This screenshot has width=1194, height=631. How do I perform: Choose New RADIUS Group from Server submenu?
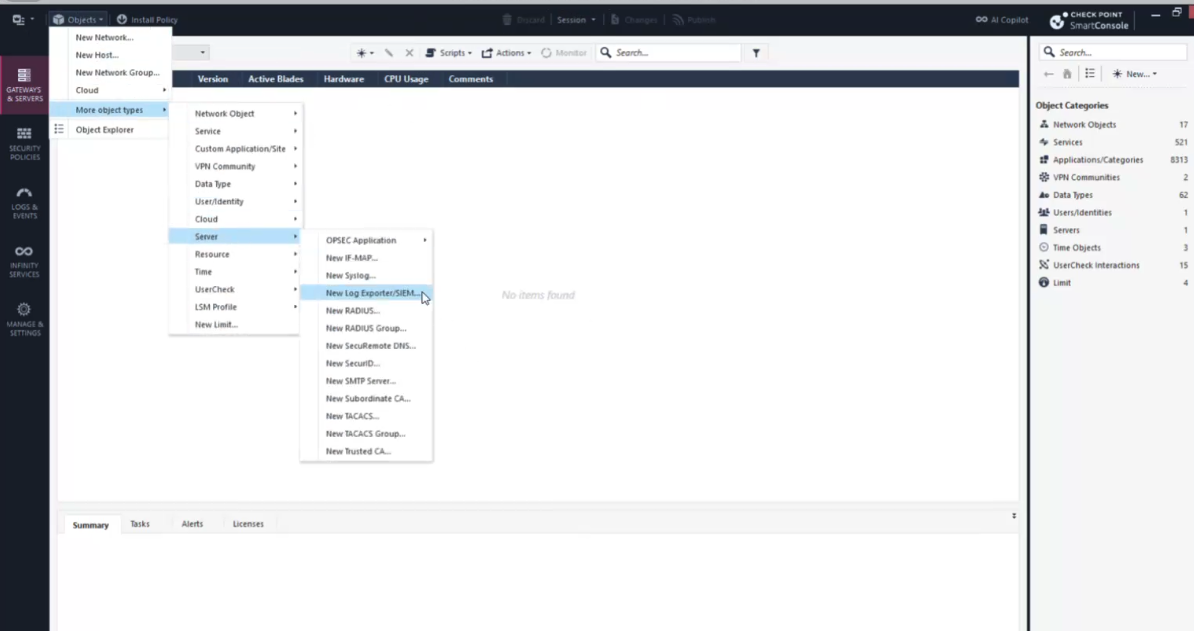tap(366, 328)
